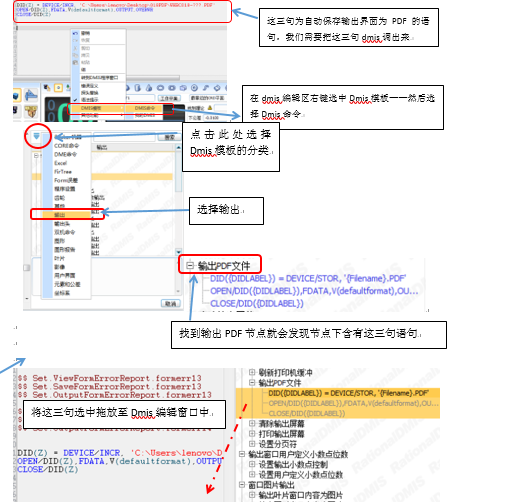Click the blue cube icon in left panel
The width and height of the screenshot is (530, 502).
click(x=17, y=95)
